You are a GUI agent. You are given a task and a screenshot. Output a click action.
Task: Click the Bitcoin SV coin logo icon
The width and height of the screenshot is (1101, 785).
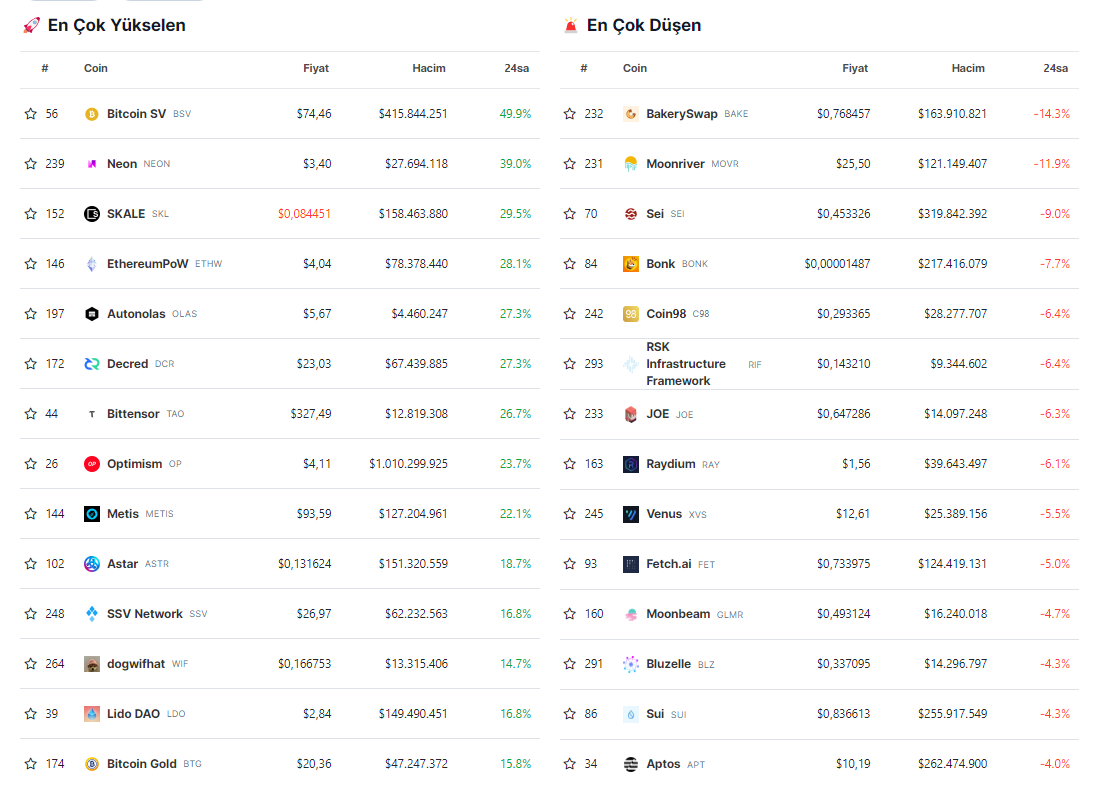[x=92, y=114]
